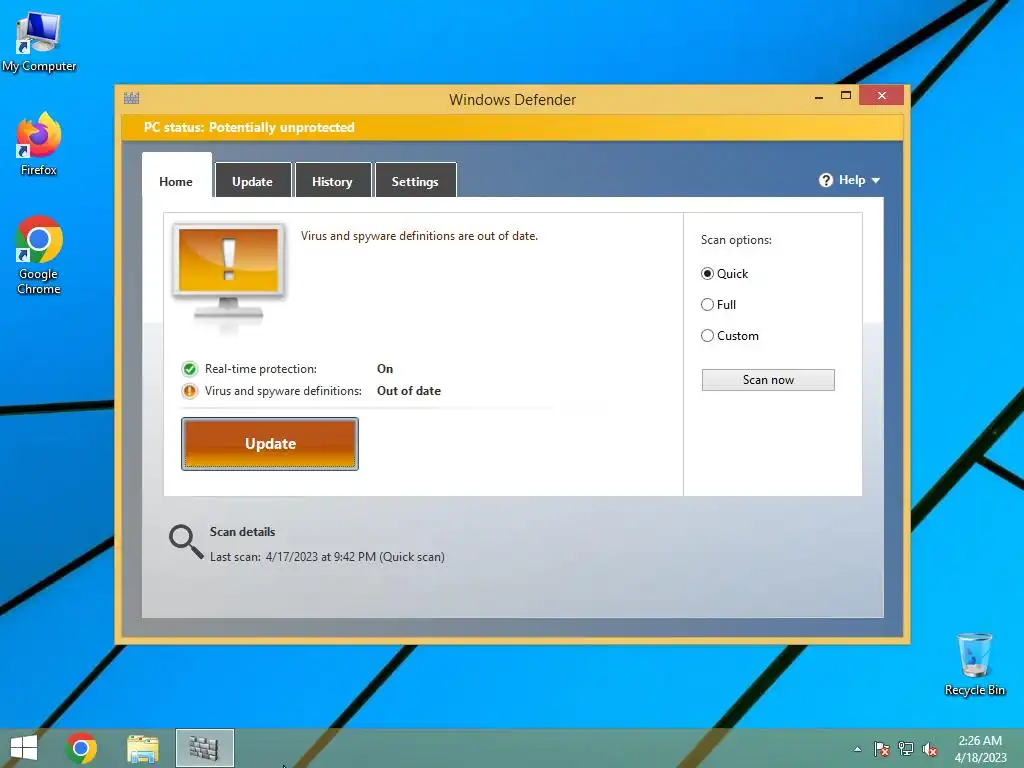Show hidden system tray icons
The width and height of the screenshot is (1024, 768).
tap(857, 750)
